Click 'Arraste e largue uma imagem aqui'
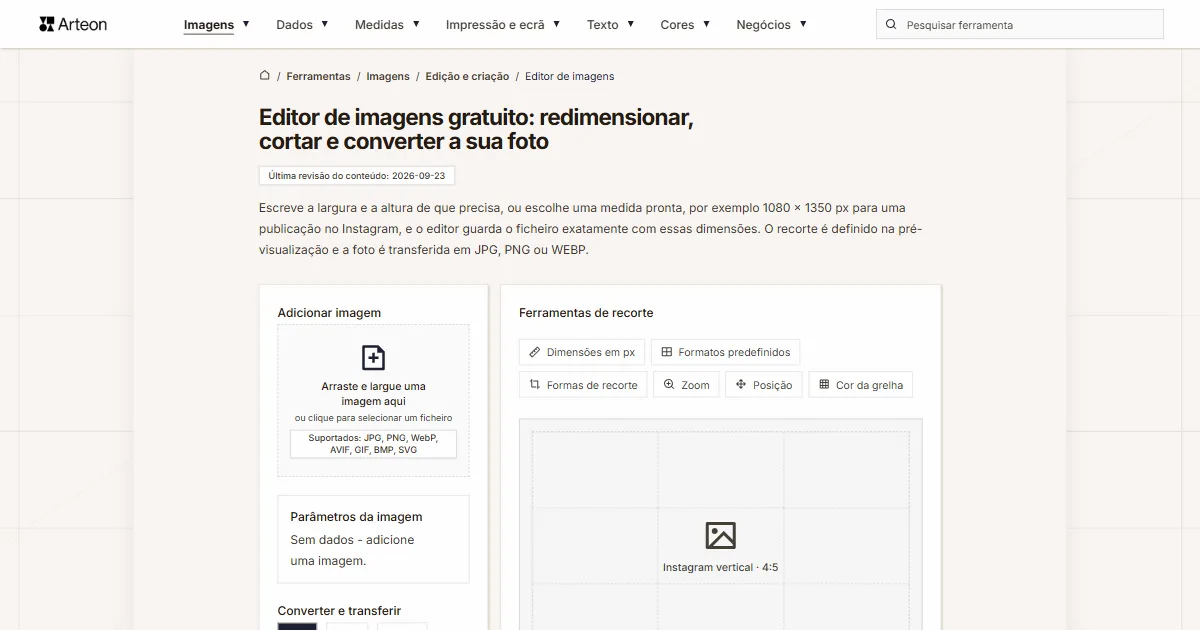Screen dimensions: 1200x630 [x=373, y=394]
